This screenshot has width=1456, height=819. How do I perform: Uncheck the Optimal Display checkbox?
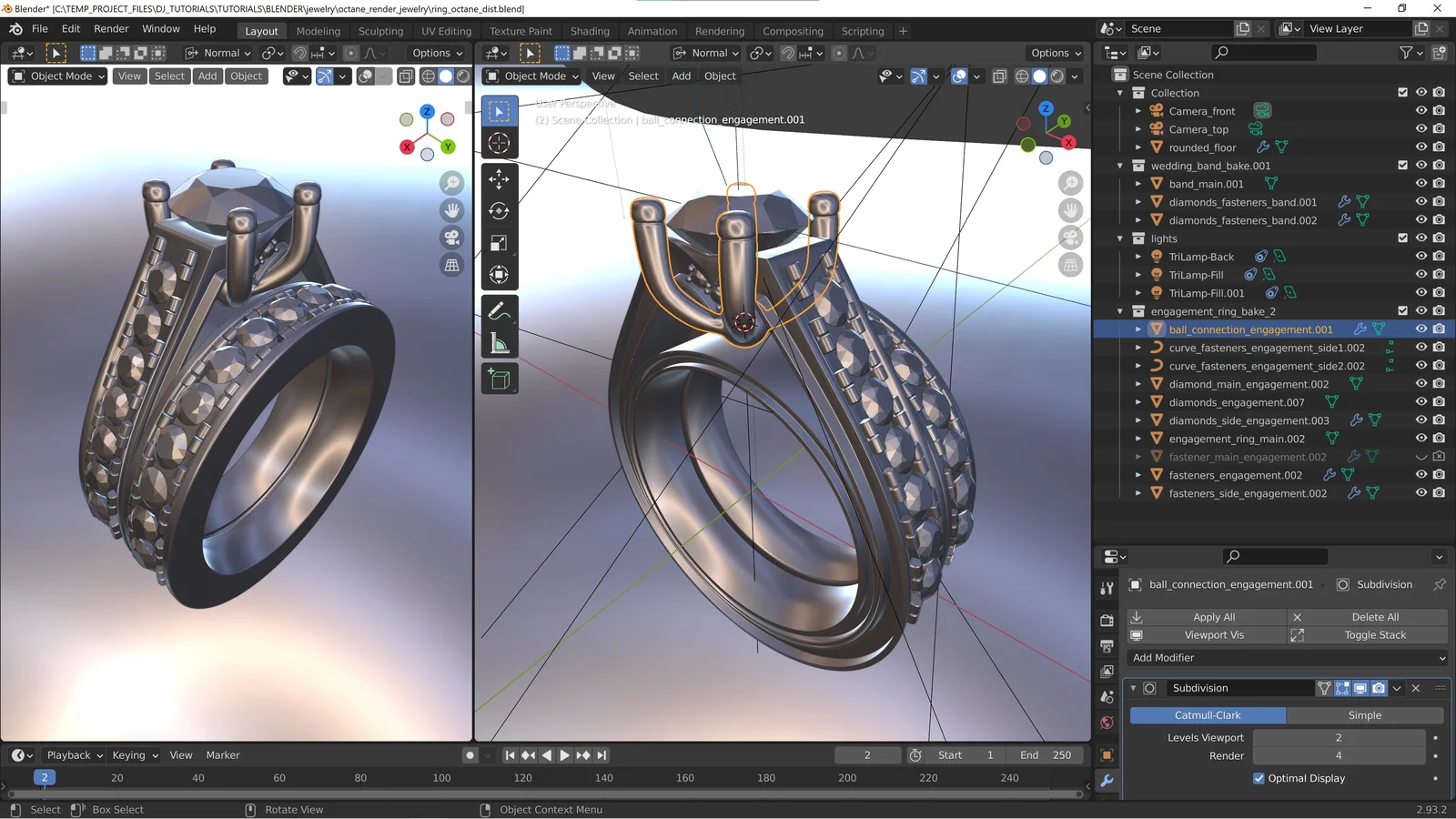coord(1259,778)
